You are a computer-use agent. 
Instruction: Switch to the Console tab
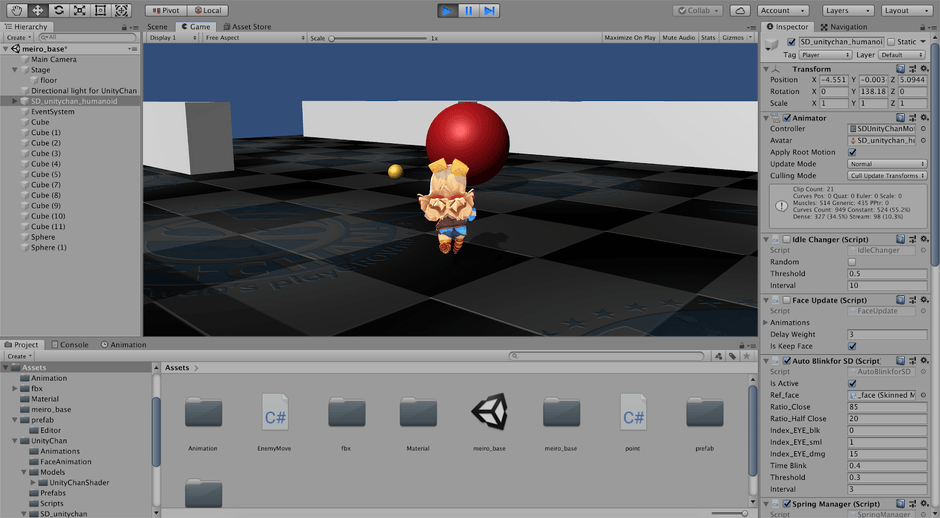[70, 344]
